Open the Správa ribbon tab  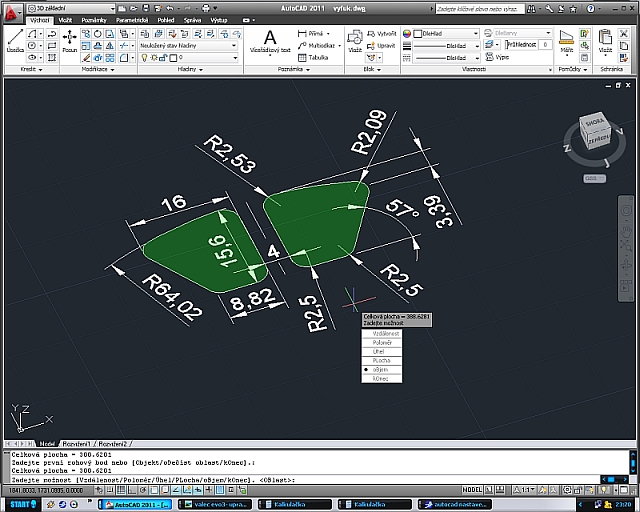pyautogui.click(x=192, y=20)
